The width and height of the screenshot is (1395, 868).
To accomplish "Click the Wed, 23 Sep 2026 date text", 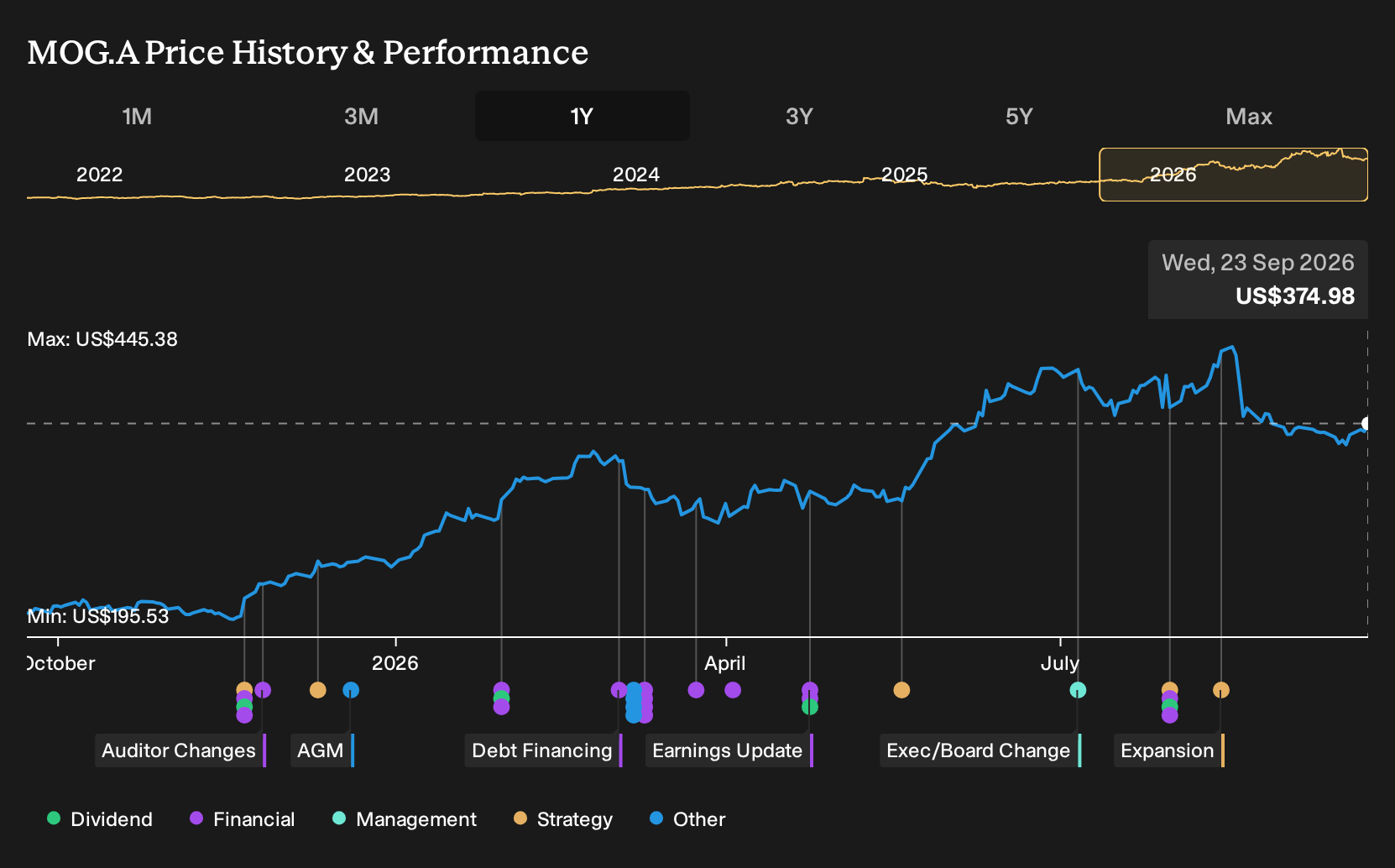I will click(x=1258, y=263).
